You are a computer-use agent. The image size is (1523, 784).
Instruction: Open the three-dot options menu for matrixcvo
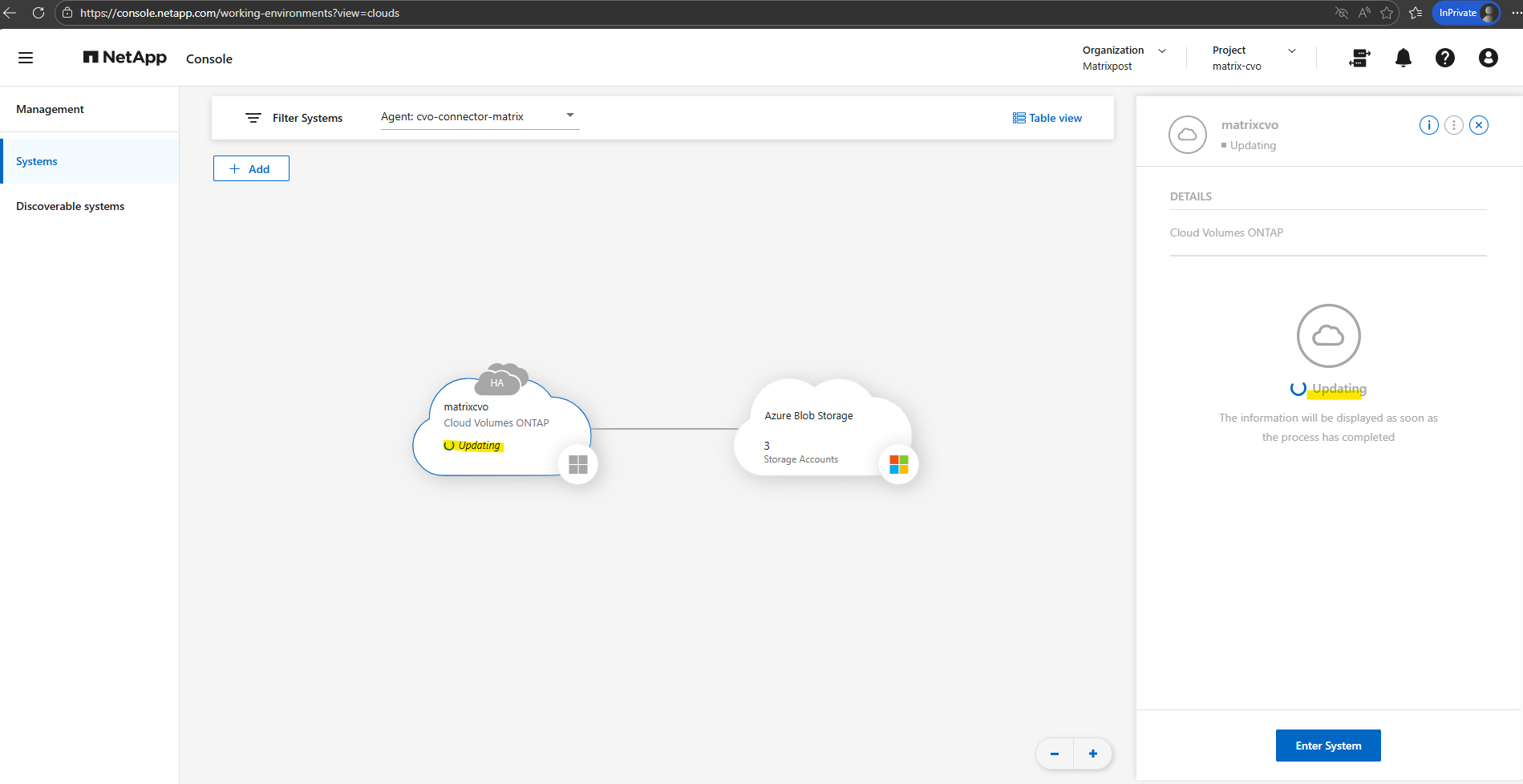[1453, 125]
